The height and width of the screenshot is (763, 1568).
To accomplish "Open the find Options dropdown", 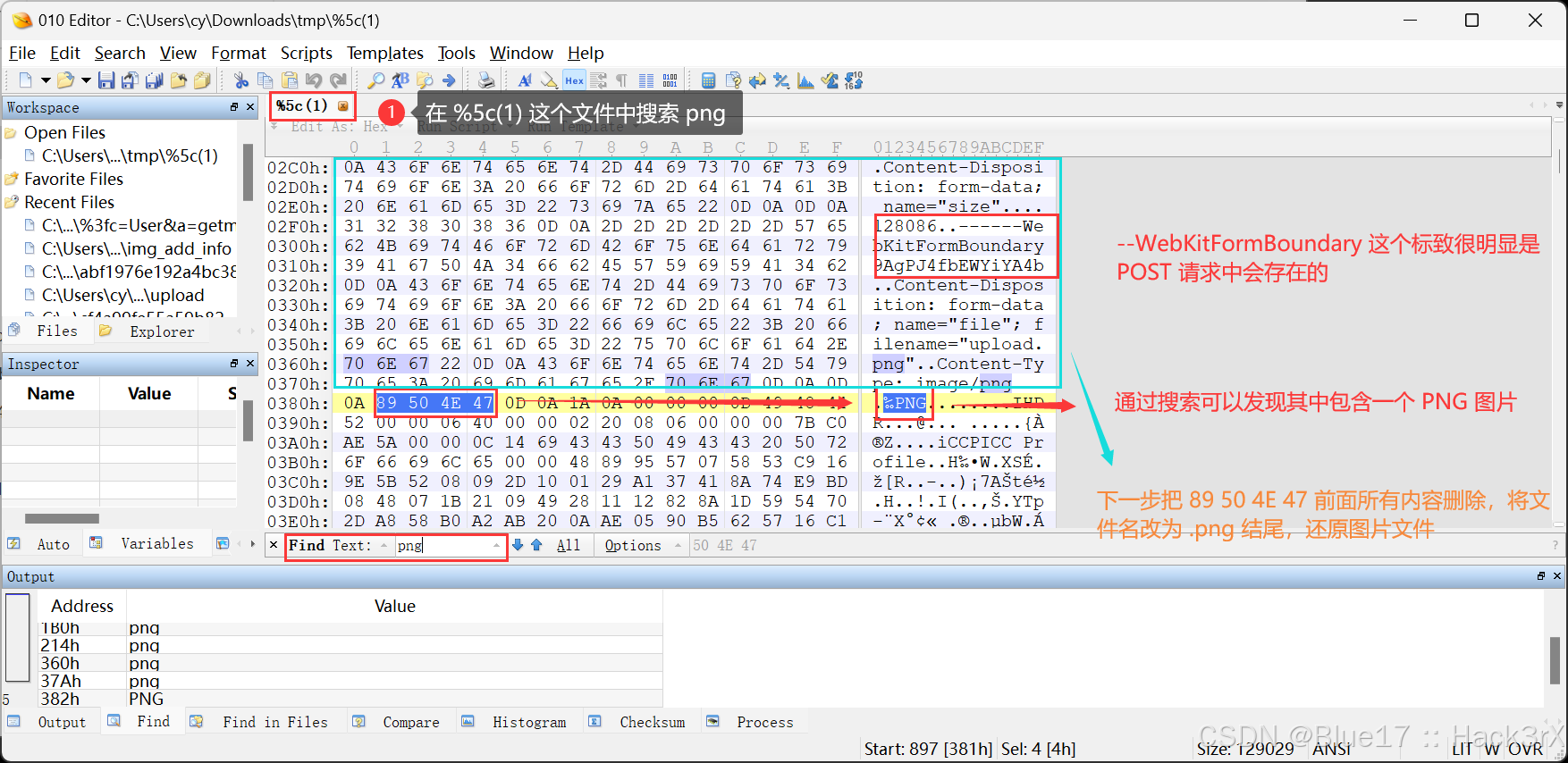I will (x=642, y=545).
